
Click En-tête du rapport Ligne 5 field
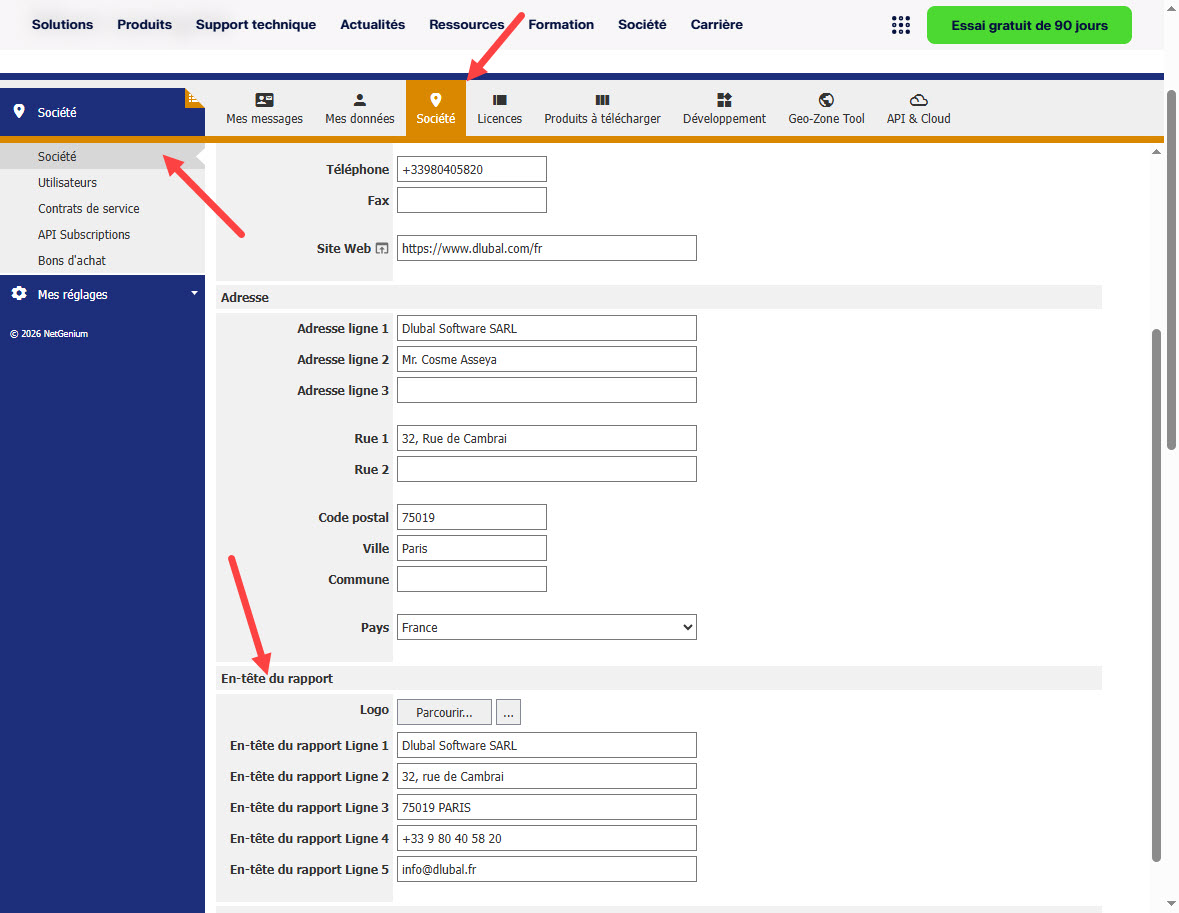(x=547, y=869)
